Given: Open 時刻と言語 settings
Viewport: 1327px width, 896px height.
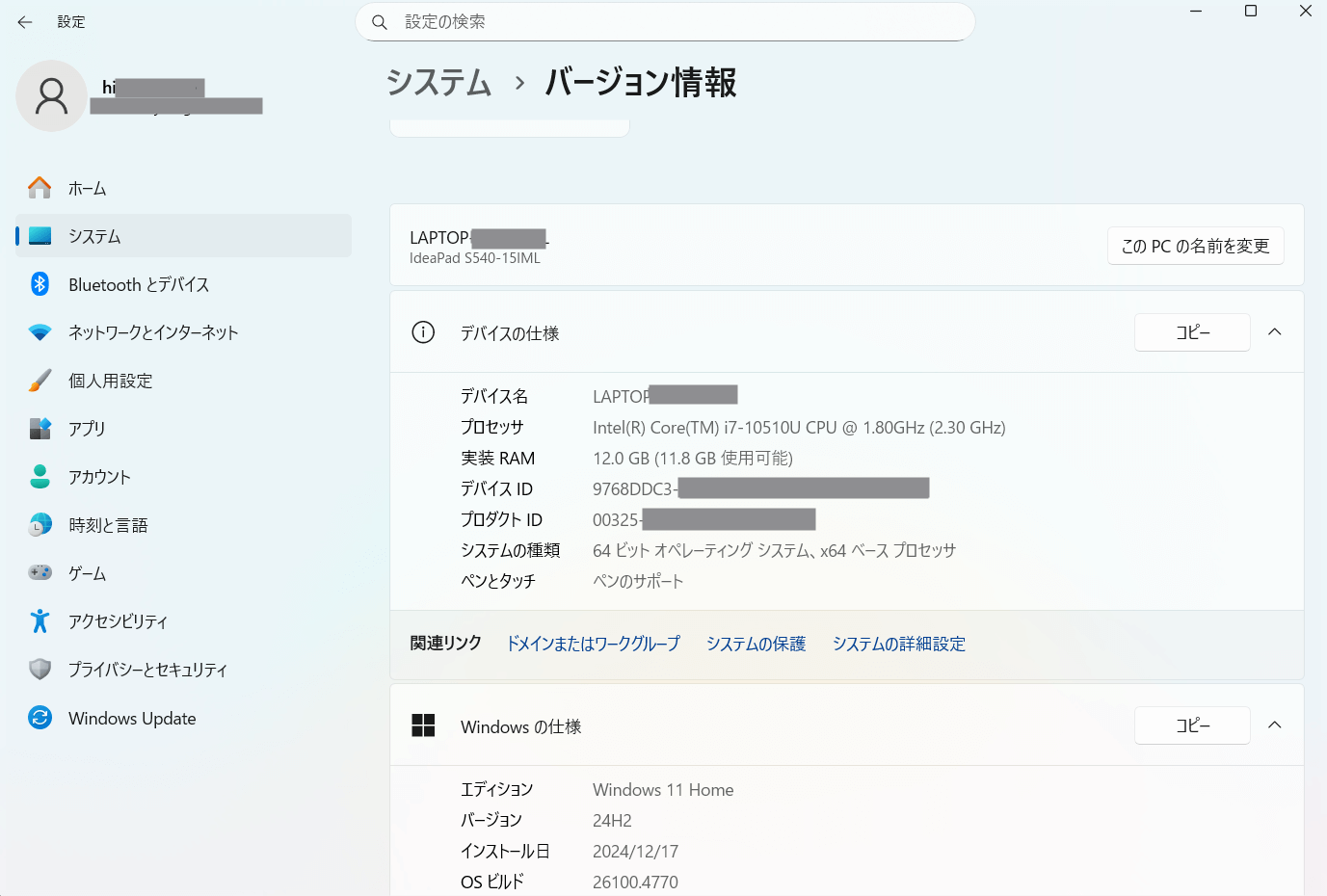Looking at the screenshot, I should (x=183, y=525).
